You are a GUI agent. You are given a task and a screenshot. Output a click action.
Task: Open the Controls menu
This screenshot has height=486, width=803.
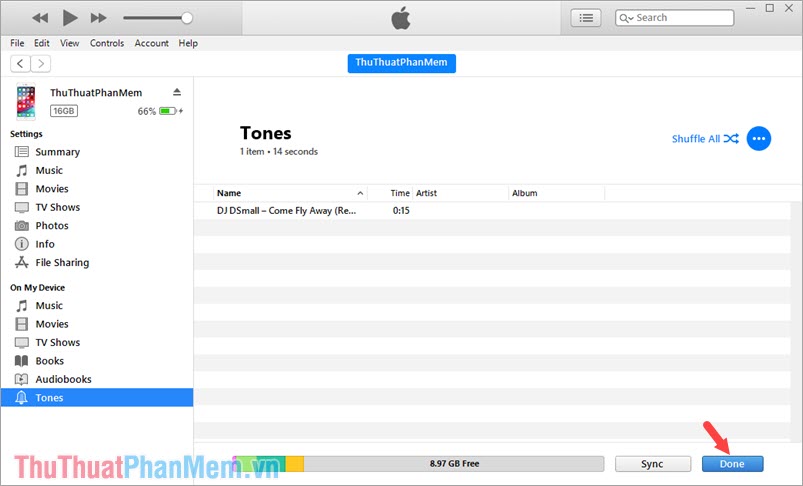pyautogui.click(x=107, y=43)
